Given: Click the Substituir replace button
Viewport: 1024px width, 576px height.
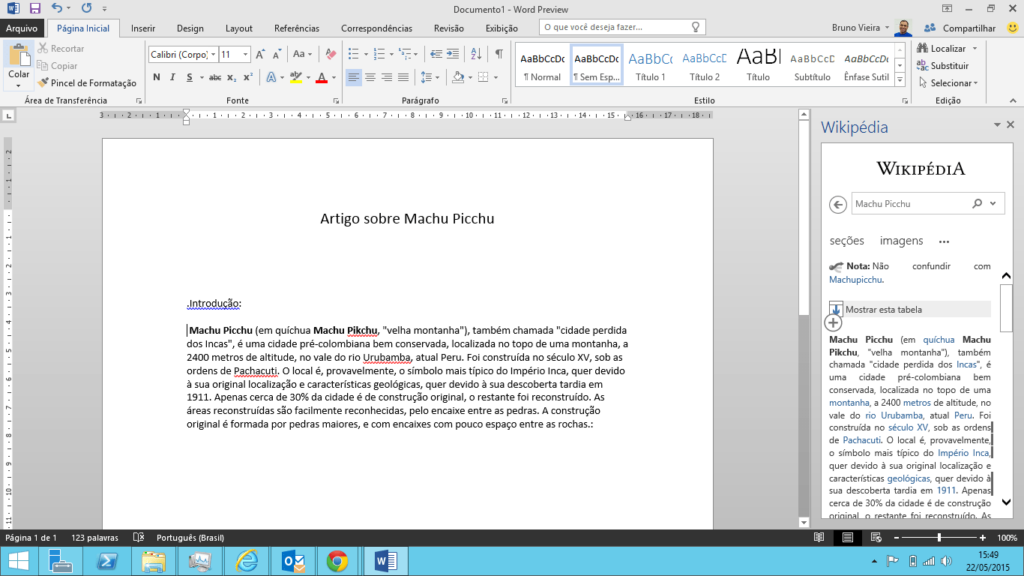Looking at the screenshot, I should point(942,66).
